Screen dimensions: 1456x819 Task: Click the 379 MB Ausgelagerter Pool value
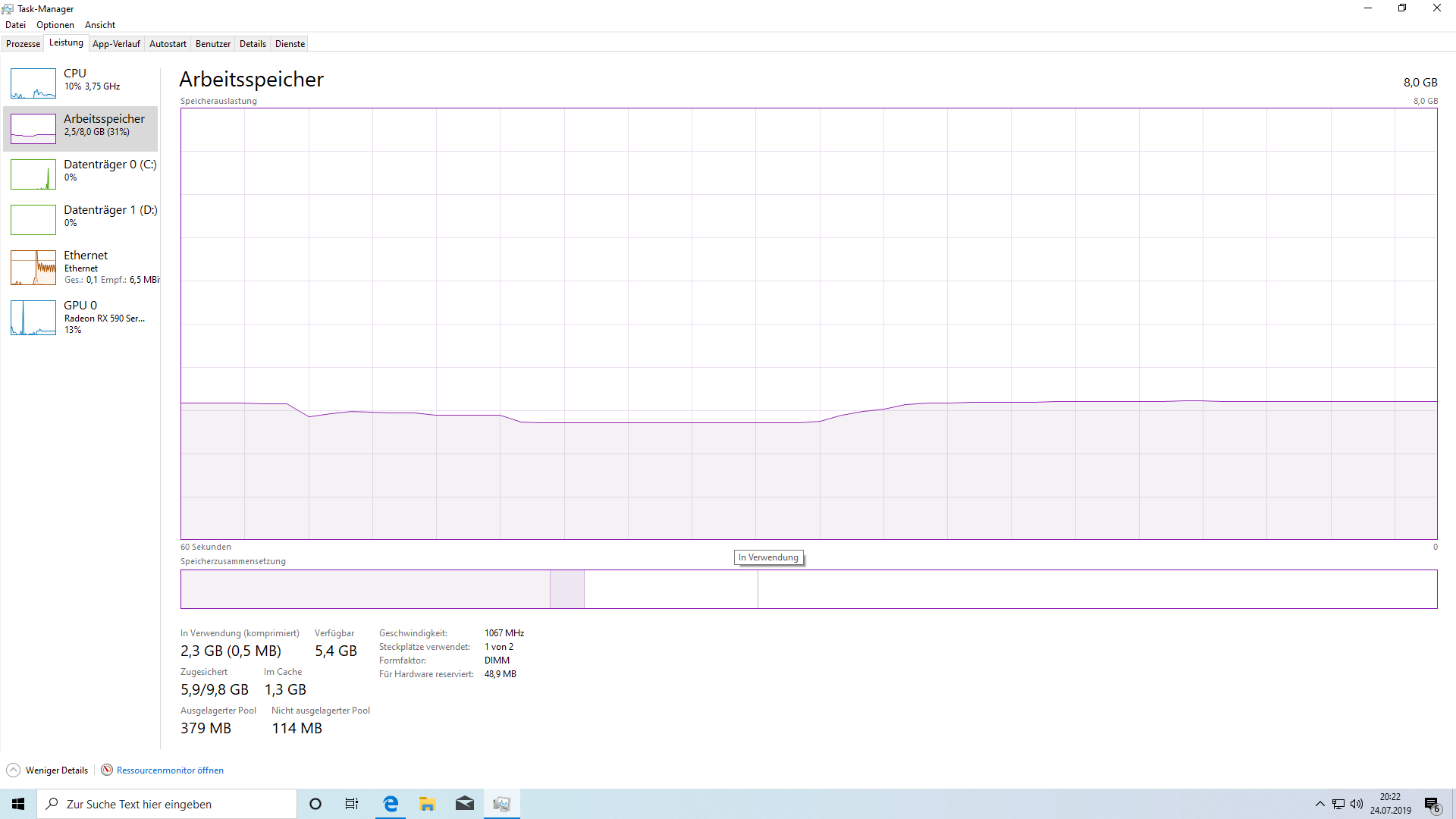(x=206, y=728)
